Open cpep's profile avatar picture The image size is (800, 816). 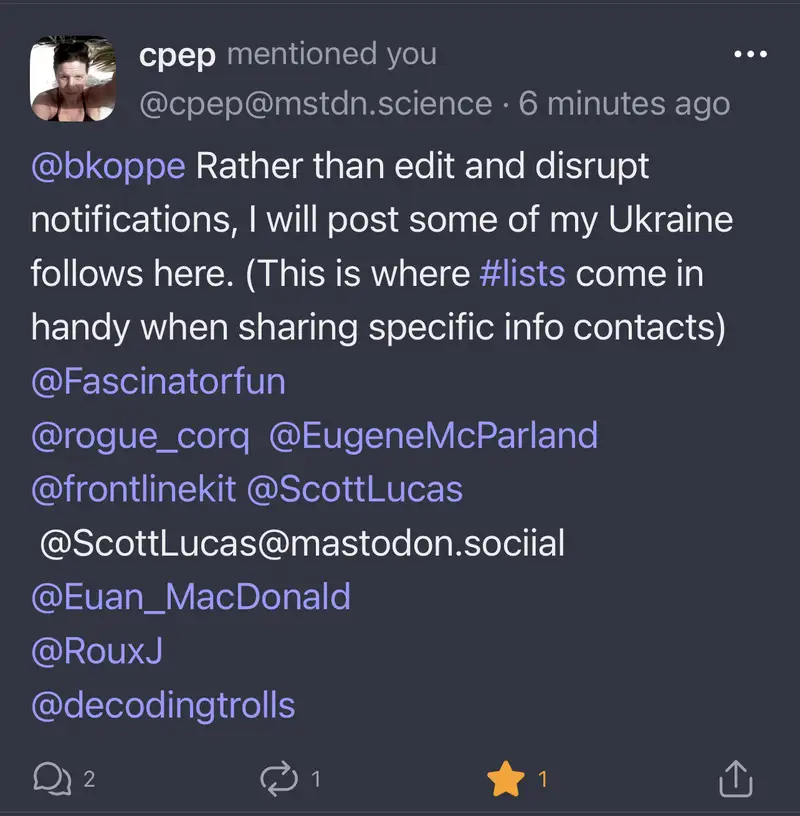pos(73,79)
